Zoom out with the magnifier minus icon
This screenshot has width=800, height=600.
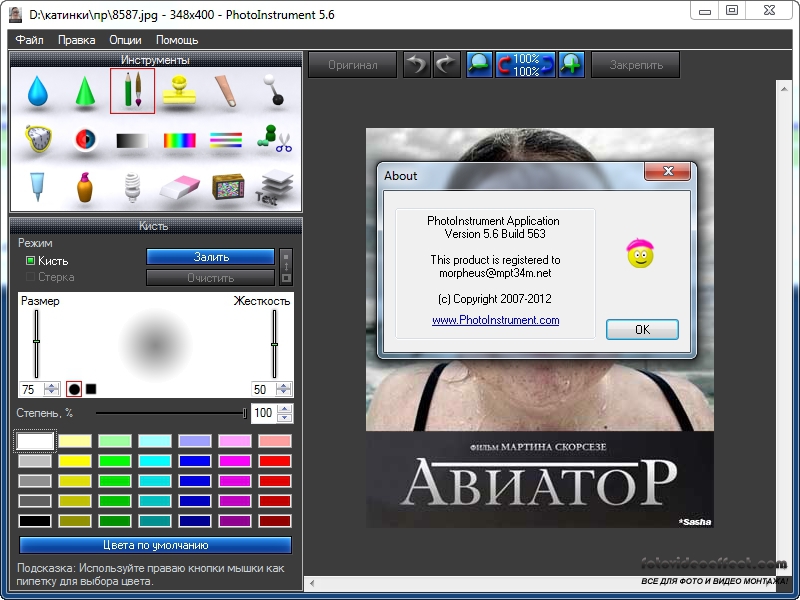[x=480, y=65]
